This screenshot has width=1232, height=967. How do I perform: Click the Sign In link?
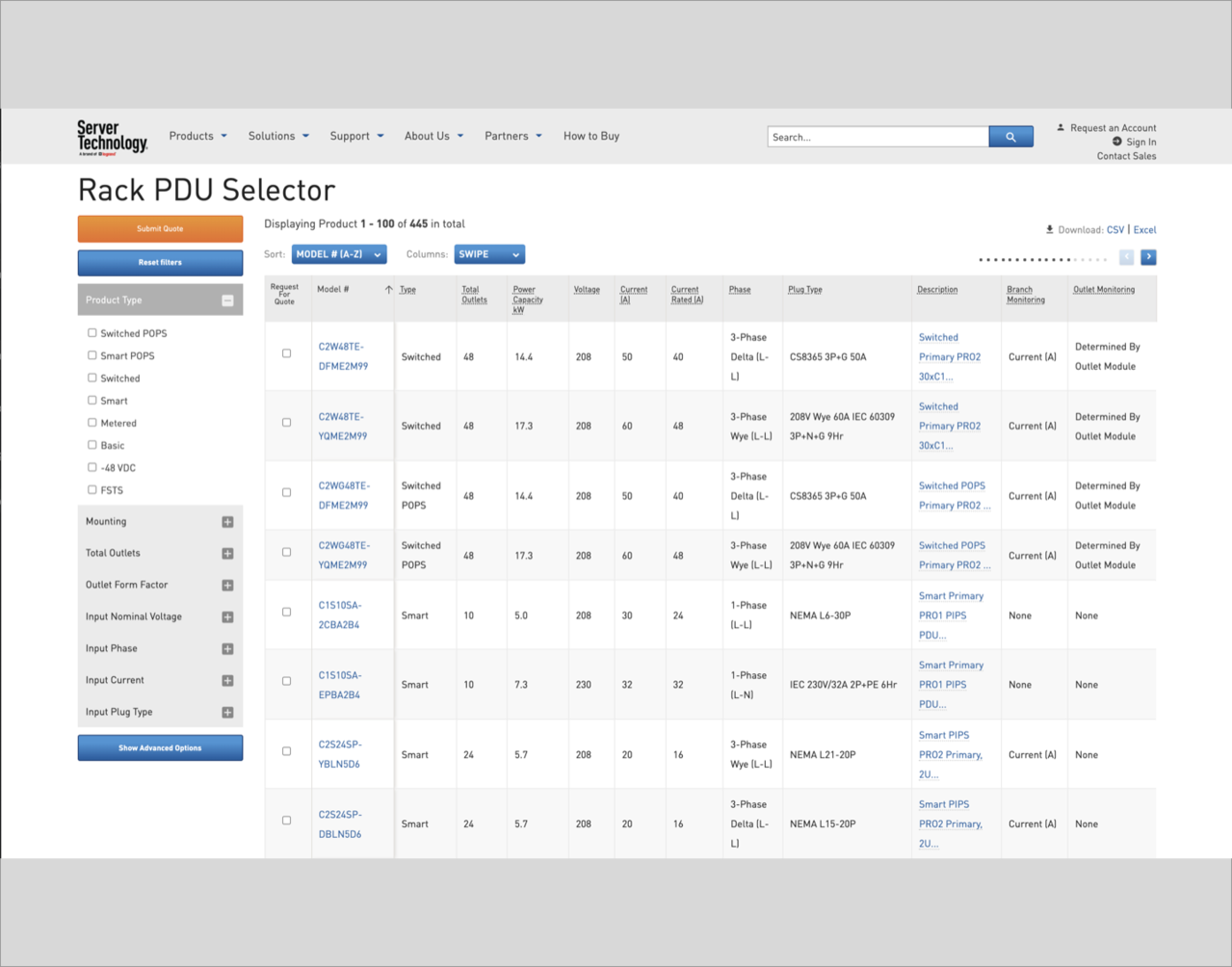pos(1140,142)
